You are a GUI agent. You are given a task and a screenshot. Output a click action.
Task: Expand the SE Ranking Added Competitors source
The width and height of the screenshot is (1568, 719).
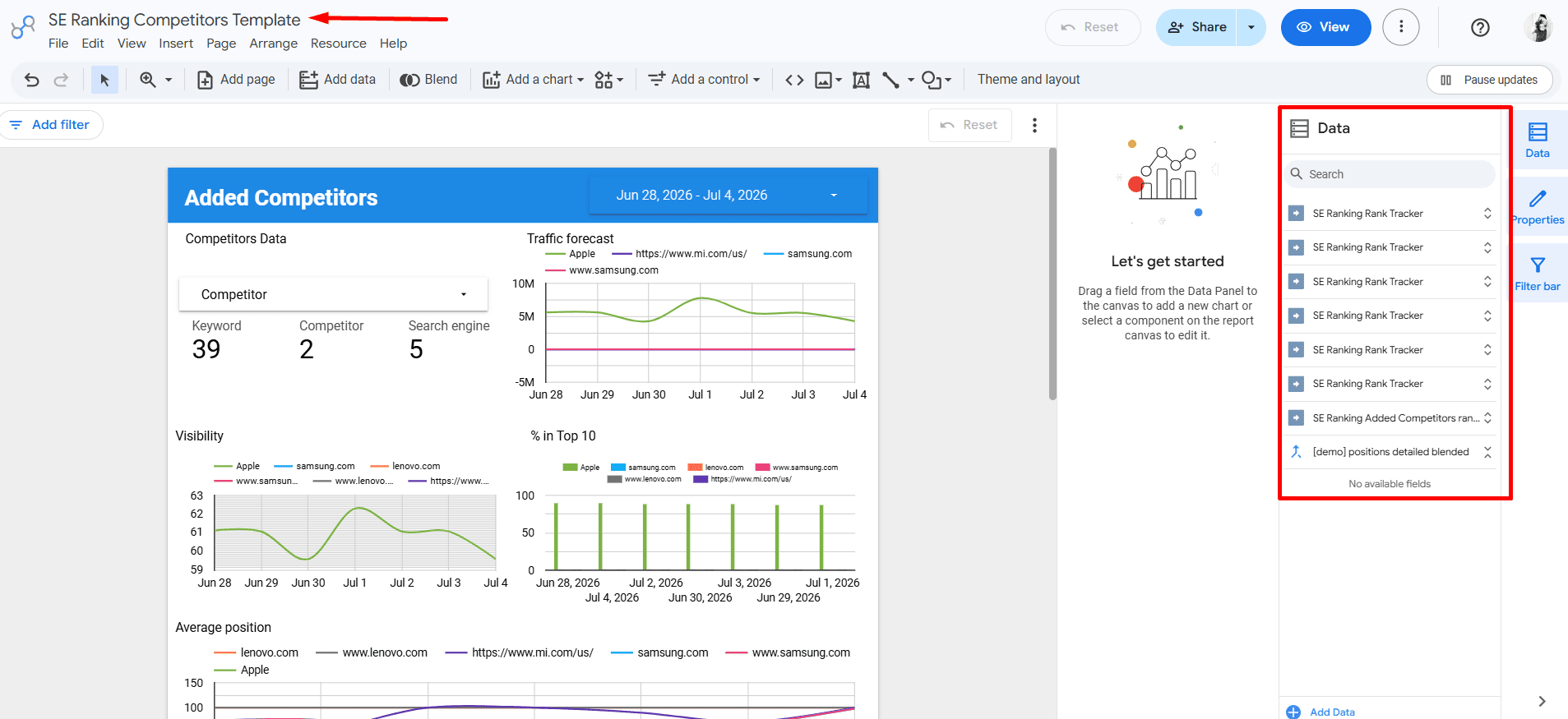[1487, 418]
